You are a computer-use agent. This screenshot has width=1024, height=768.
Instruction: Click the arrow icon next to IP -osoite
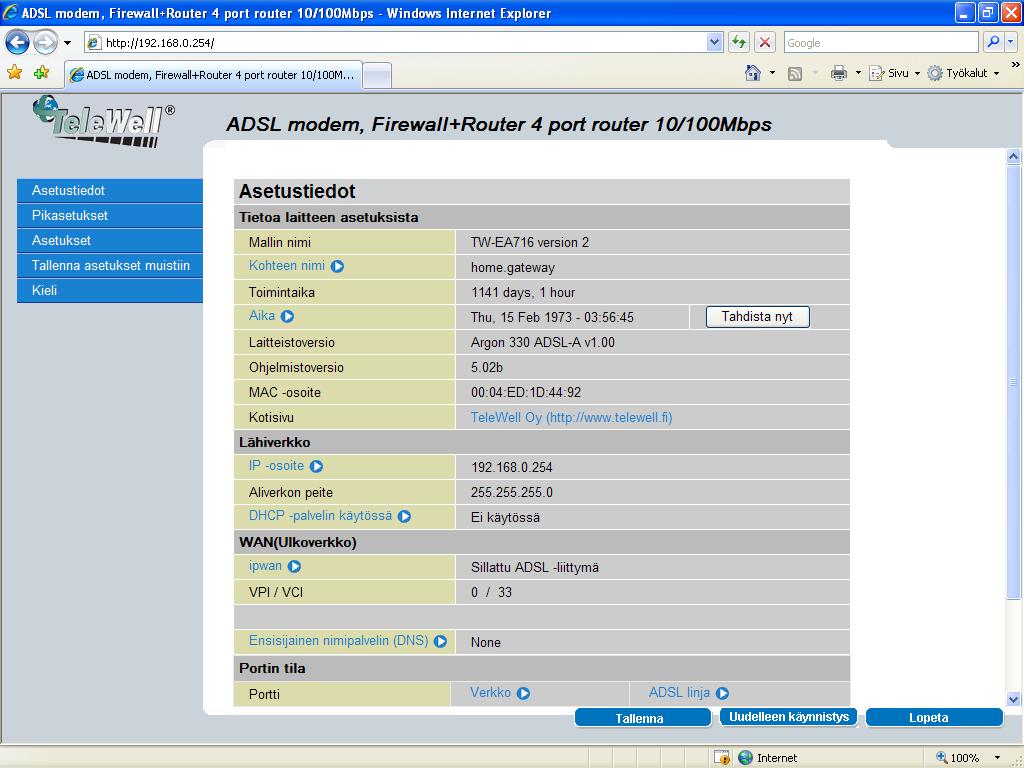point(316,467)
